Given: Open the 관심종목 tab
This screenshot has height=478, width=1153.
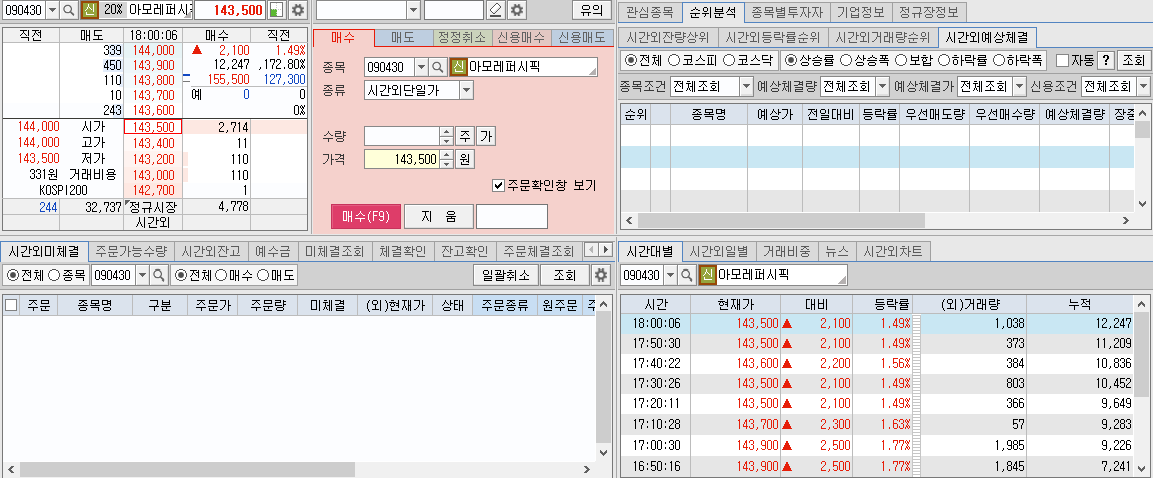Looking at the screenshot, I should pos(649,13).
